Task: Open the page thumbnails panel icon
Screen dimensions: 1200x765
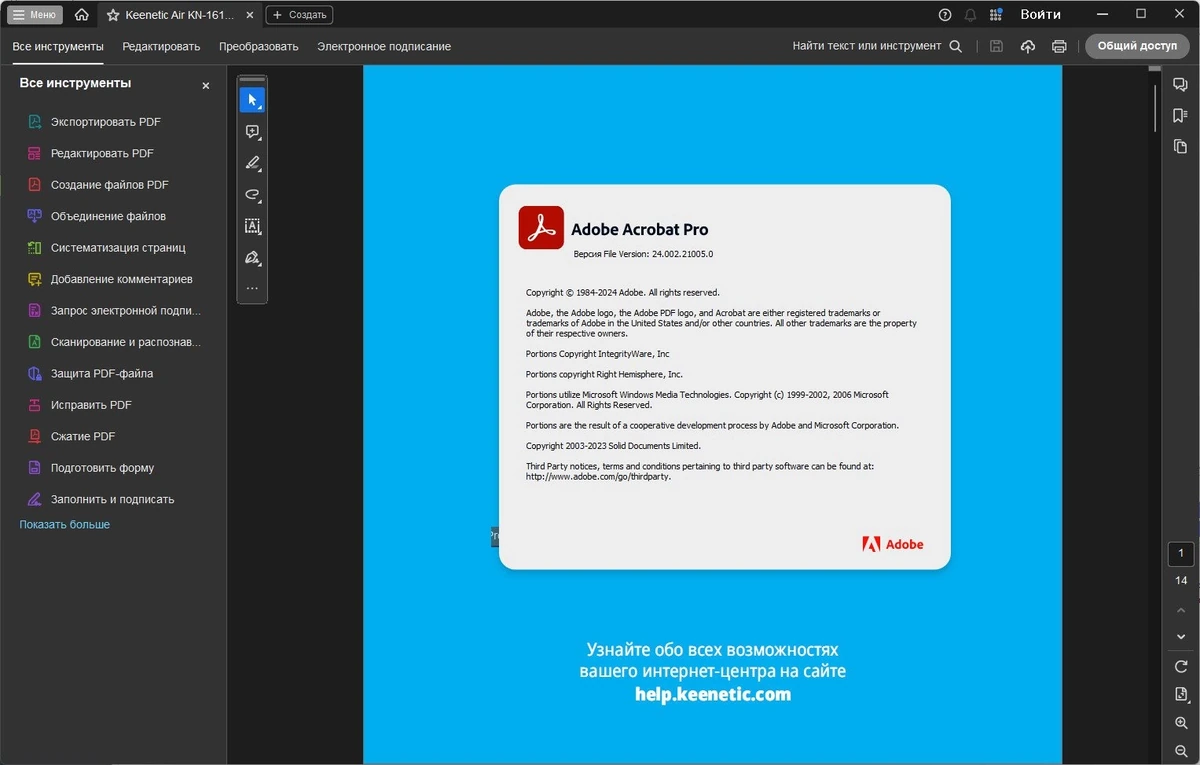Action: 1181,147
